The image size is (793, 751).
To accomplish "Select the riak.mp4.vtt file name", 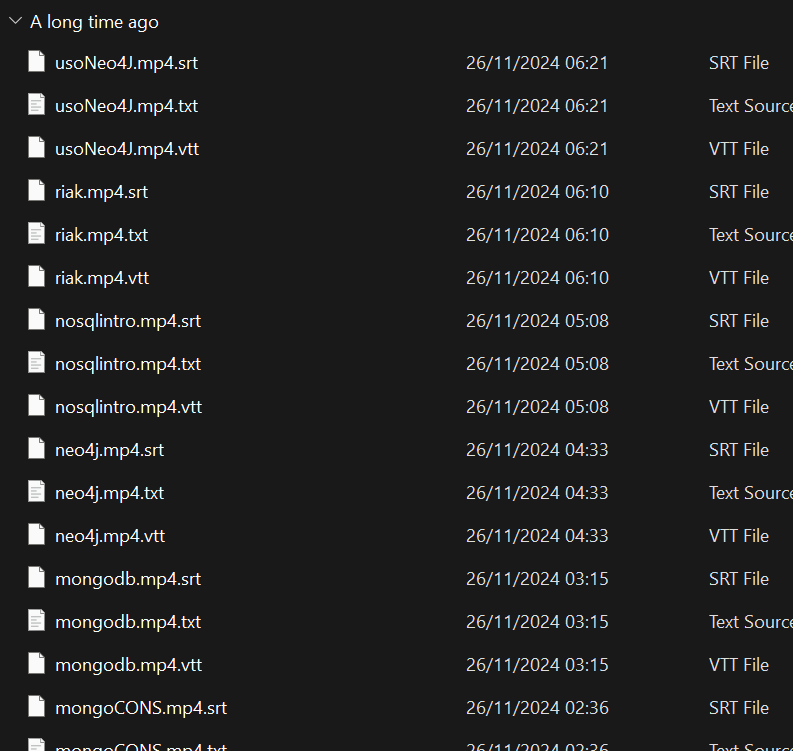I will pos(102,277).
